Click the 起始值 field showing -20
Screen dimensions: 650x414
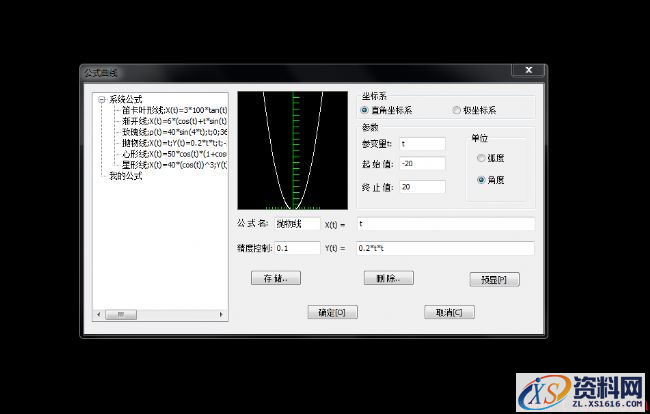pos(422,164)
